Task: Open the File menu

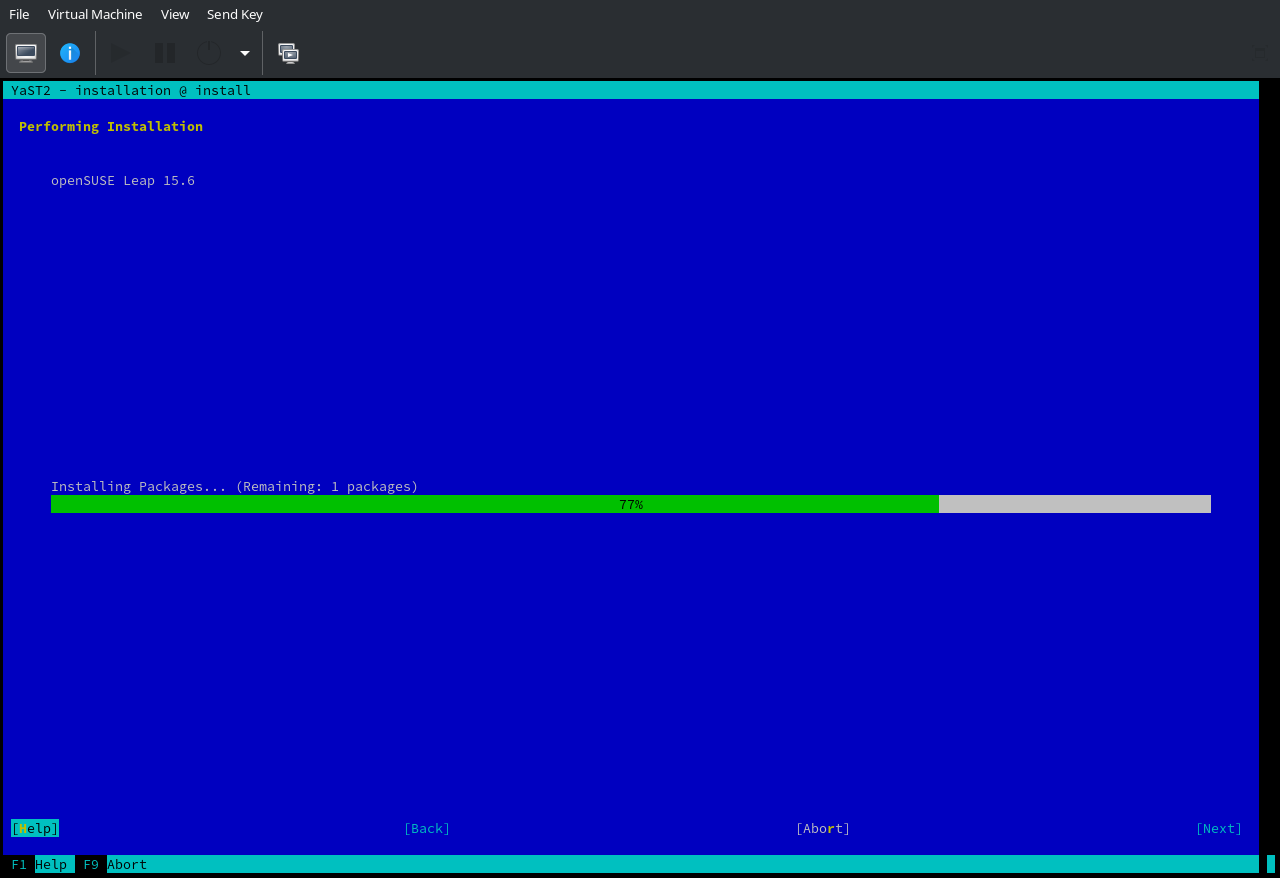Action: tap(19, 14)
